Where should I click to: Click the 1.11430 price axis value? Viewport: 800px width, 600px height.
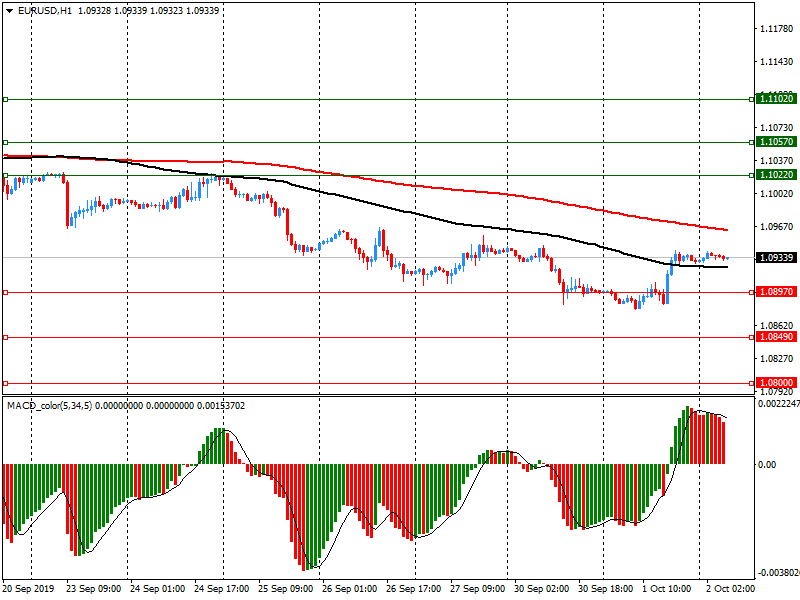pyautogui.click(x=777, y=62)
